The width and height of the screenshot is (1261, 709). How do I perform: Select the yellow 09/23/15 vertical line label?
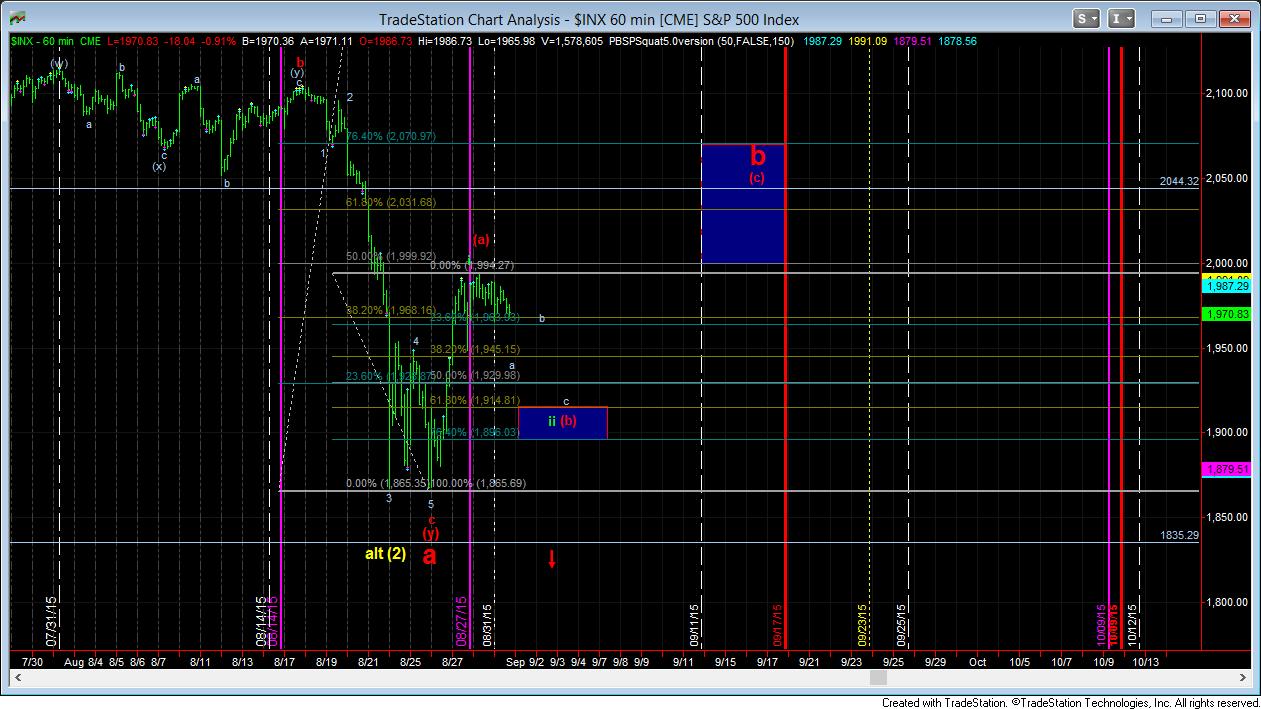click(861, 623)
